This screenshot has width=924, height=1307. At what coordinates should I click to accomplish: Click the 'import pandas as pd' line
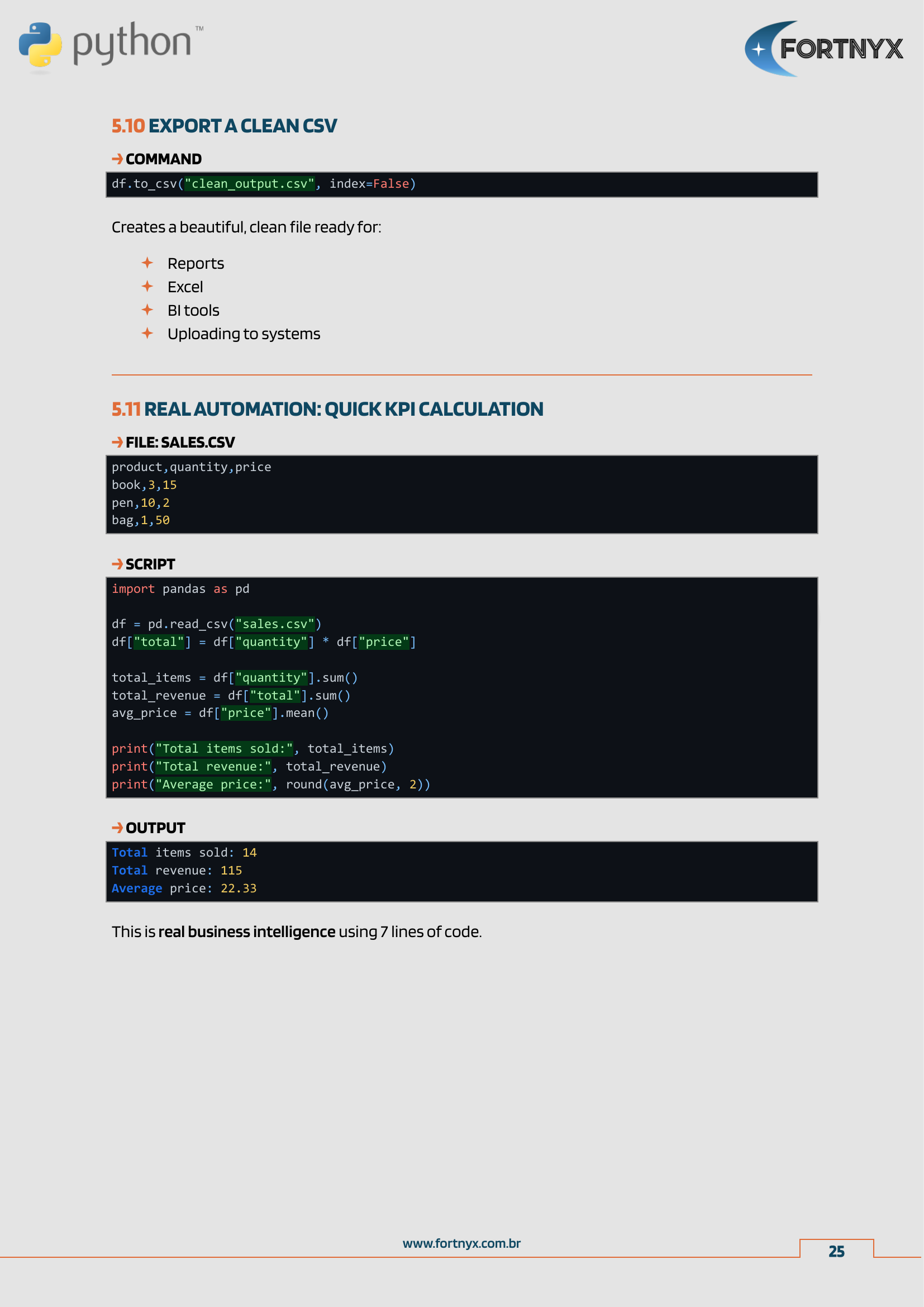(180, 589)
